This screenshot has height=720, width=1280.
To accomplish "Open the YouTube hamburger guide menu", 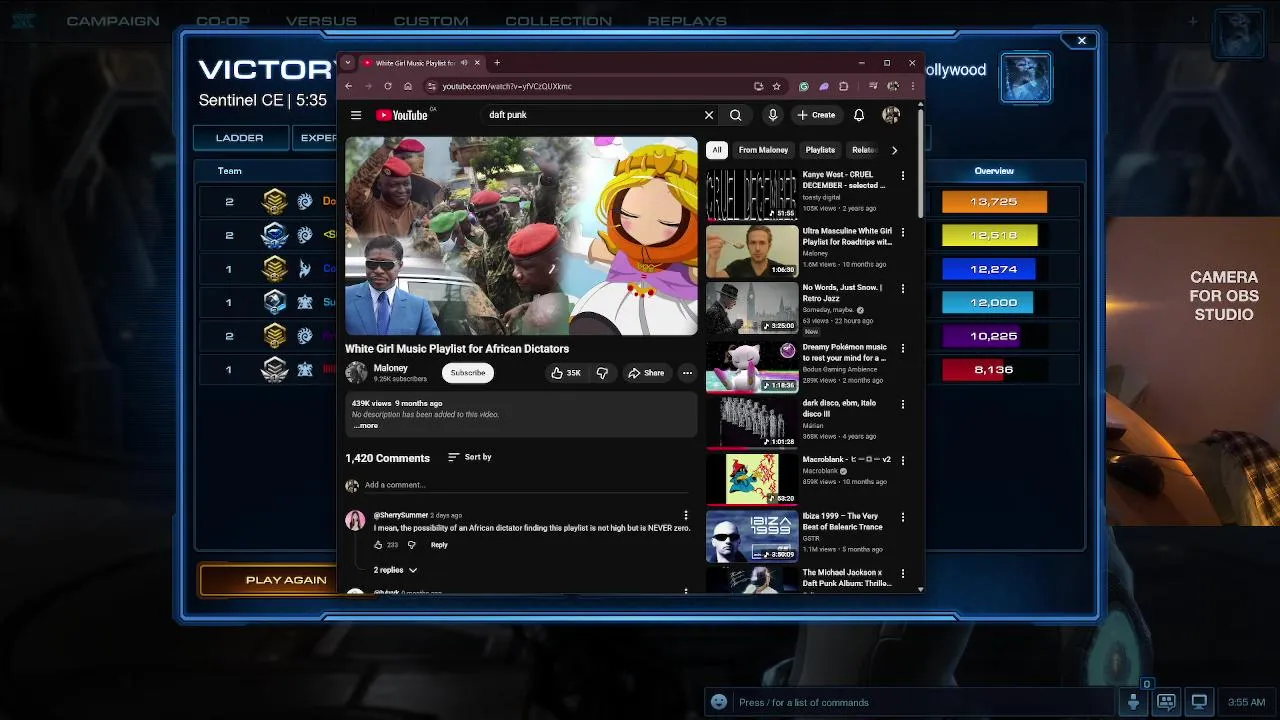I will pos(356,115).
